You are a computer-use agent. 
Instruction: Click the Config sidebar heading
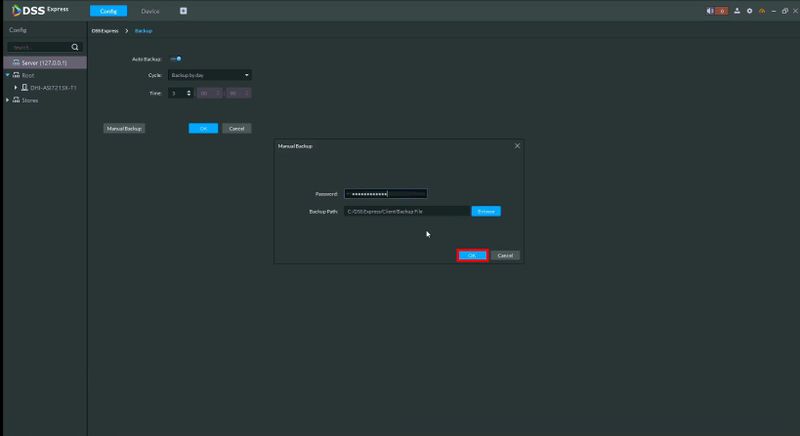18,30
